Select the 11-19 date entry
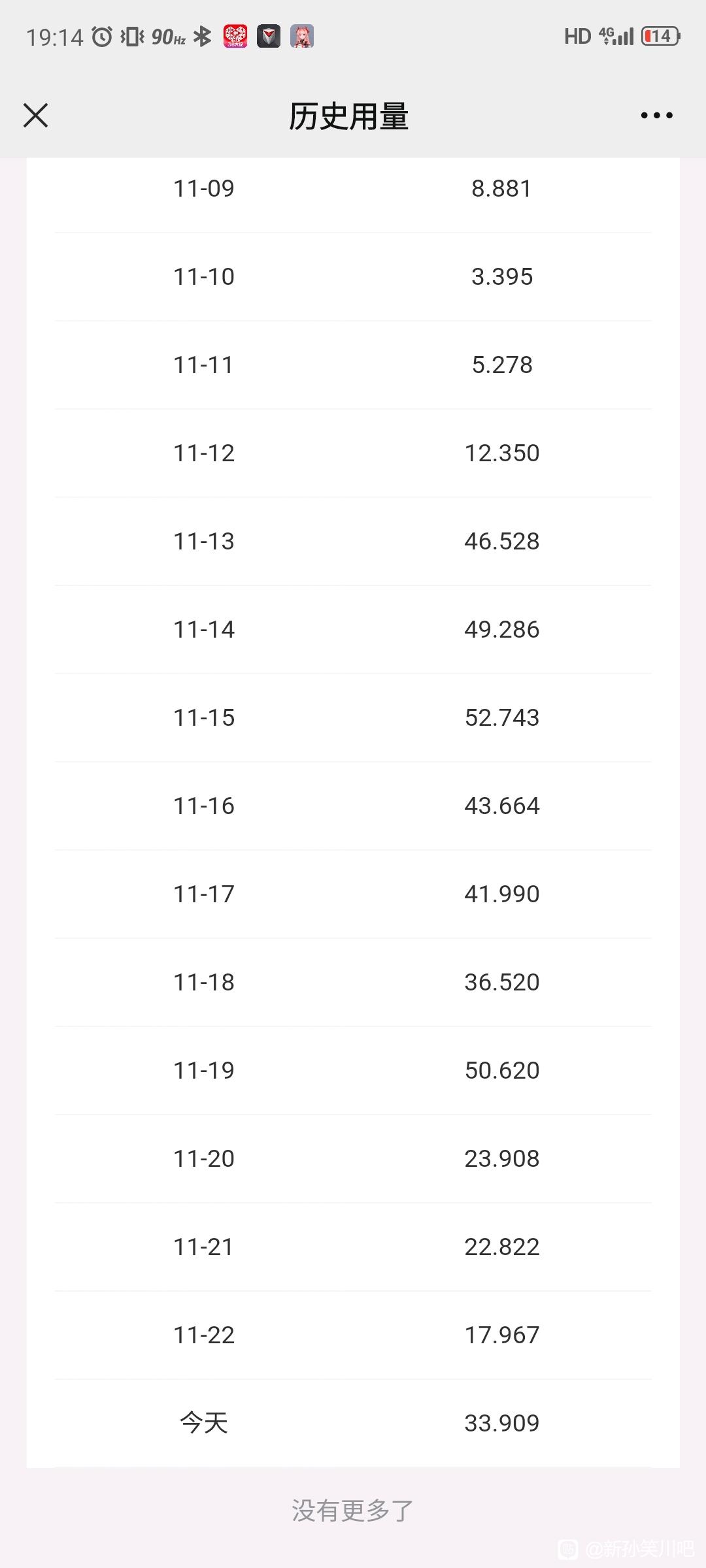This screenshot has width=706, height=1568. point(204,1071)
